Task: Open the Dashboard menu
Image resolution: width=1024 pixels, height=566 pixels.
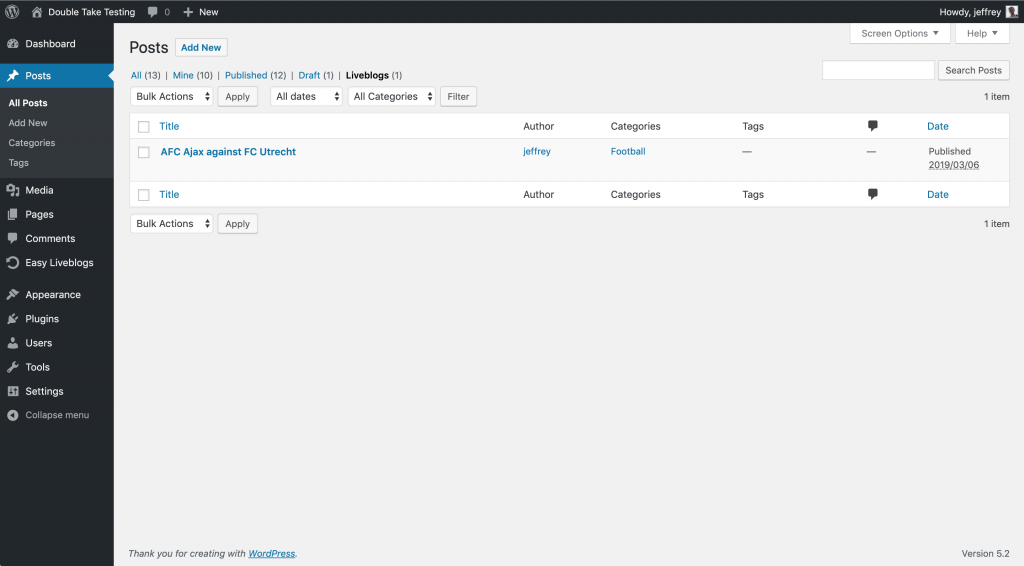Action: point(57,44)
